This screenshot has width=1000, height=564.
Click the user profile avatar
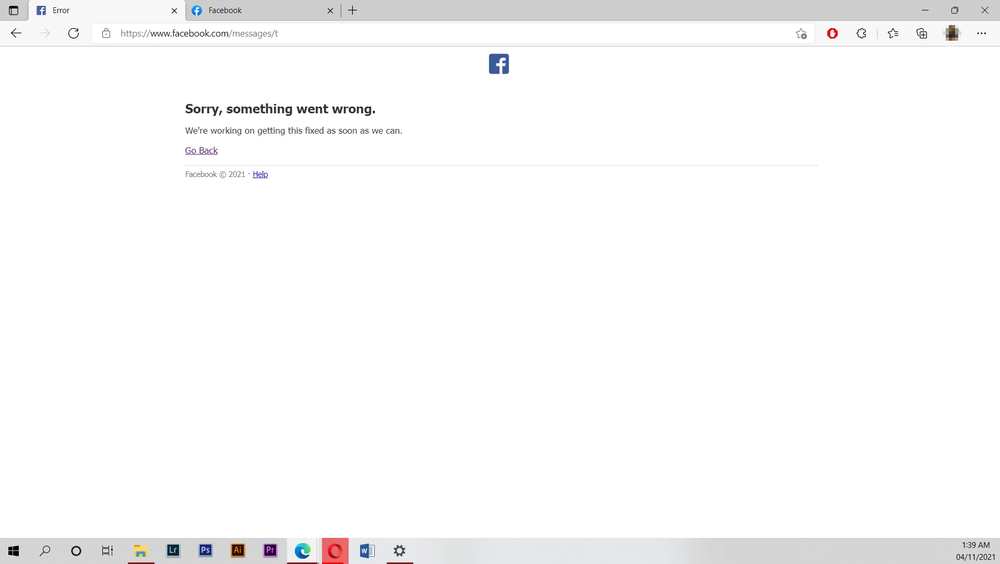(952, 33)
